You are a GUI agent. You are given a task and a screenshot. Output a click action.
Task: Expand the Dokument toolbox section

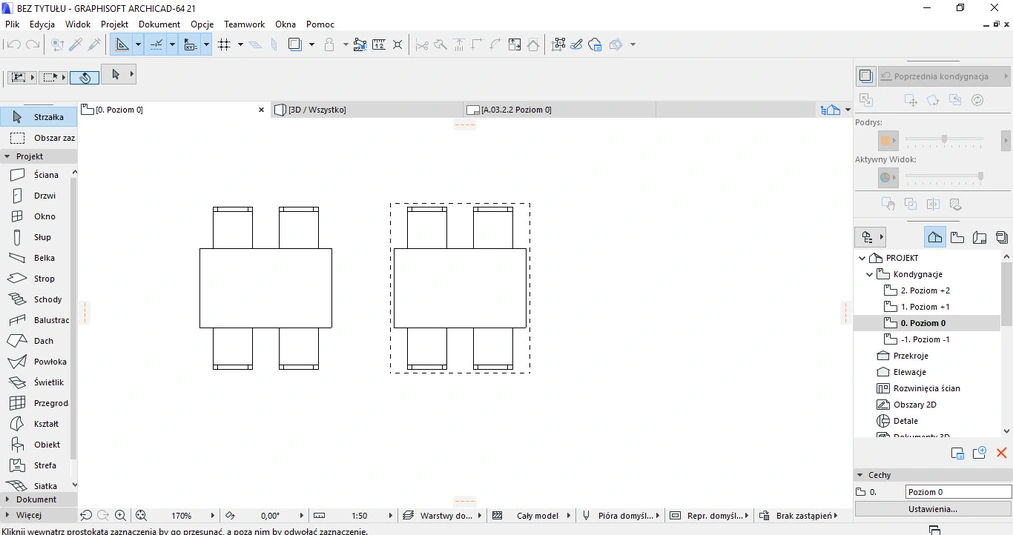click(38, 499)
